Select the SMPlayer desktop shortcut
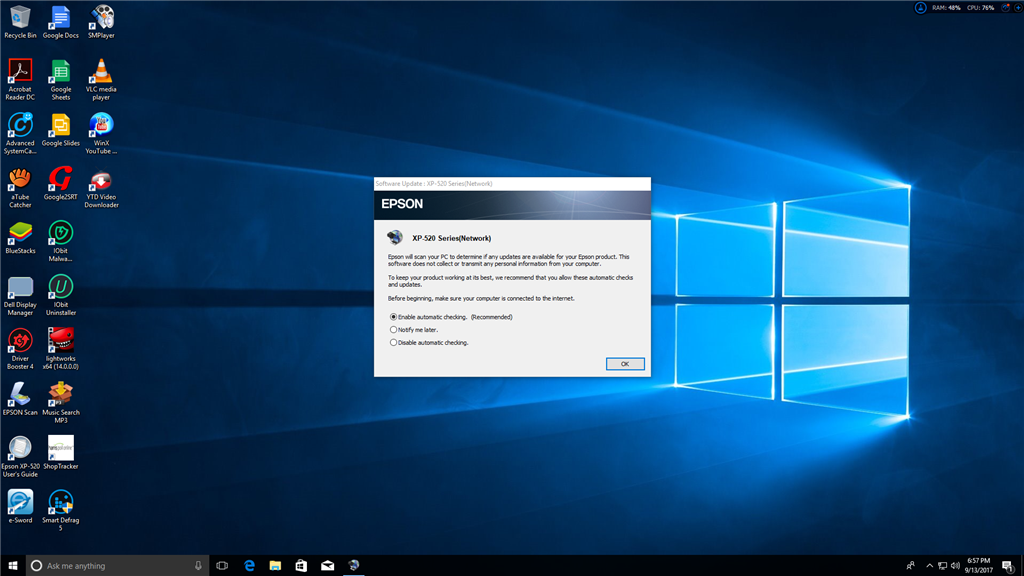 (101, 22)
